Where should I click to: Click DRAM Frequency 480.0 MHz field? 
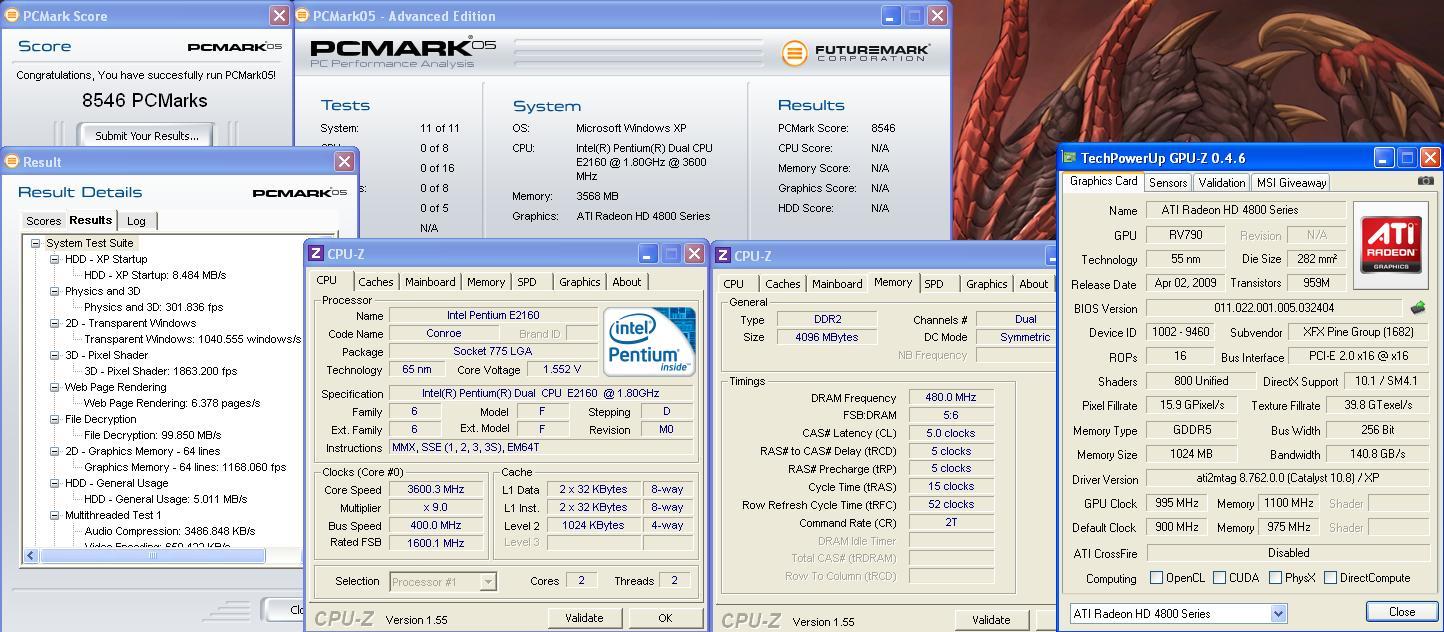pyautogui.click(x=950, y=397)
